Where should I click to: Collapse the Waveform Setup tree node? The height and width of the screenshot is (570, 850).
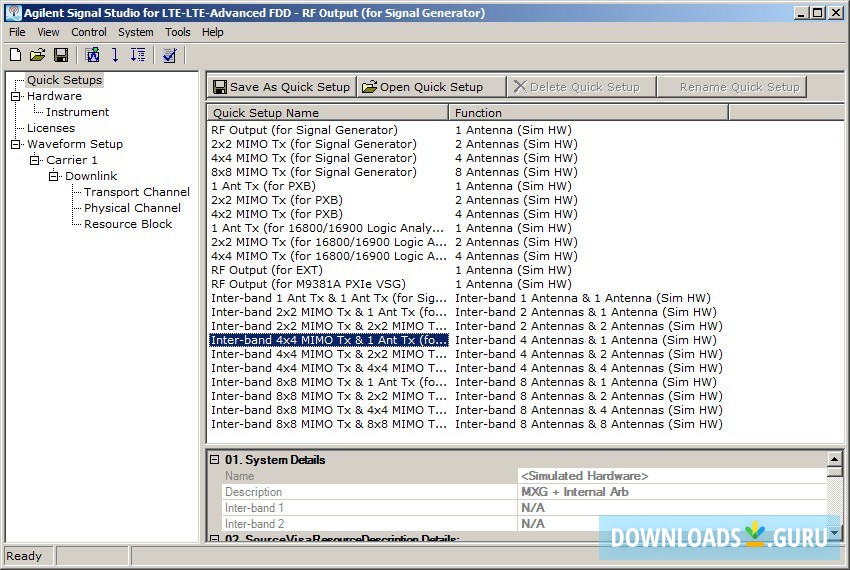tap(16, 144)
